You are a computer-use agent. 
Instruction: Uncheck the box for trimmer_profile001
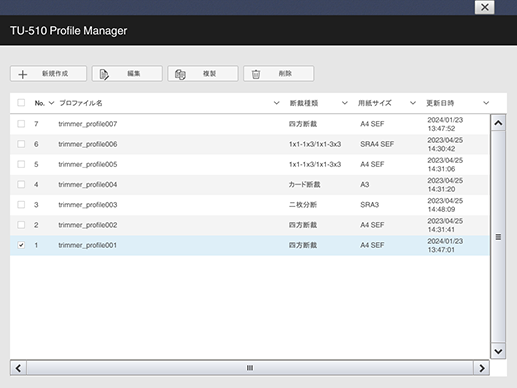21,245
